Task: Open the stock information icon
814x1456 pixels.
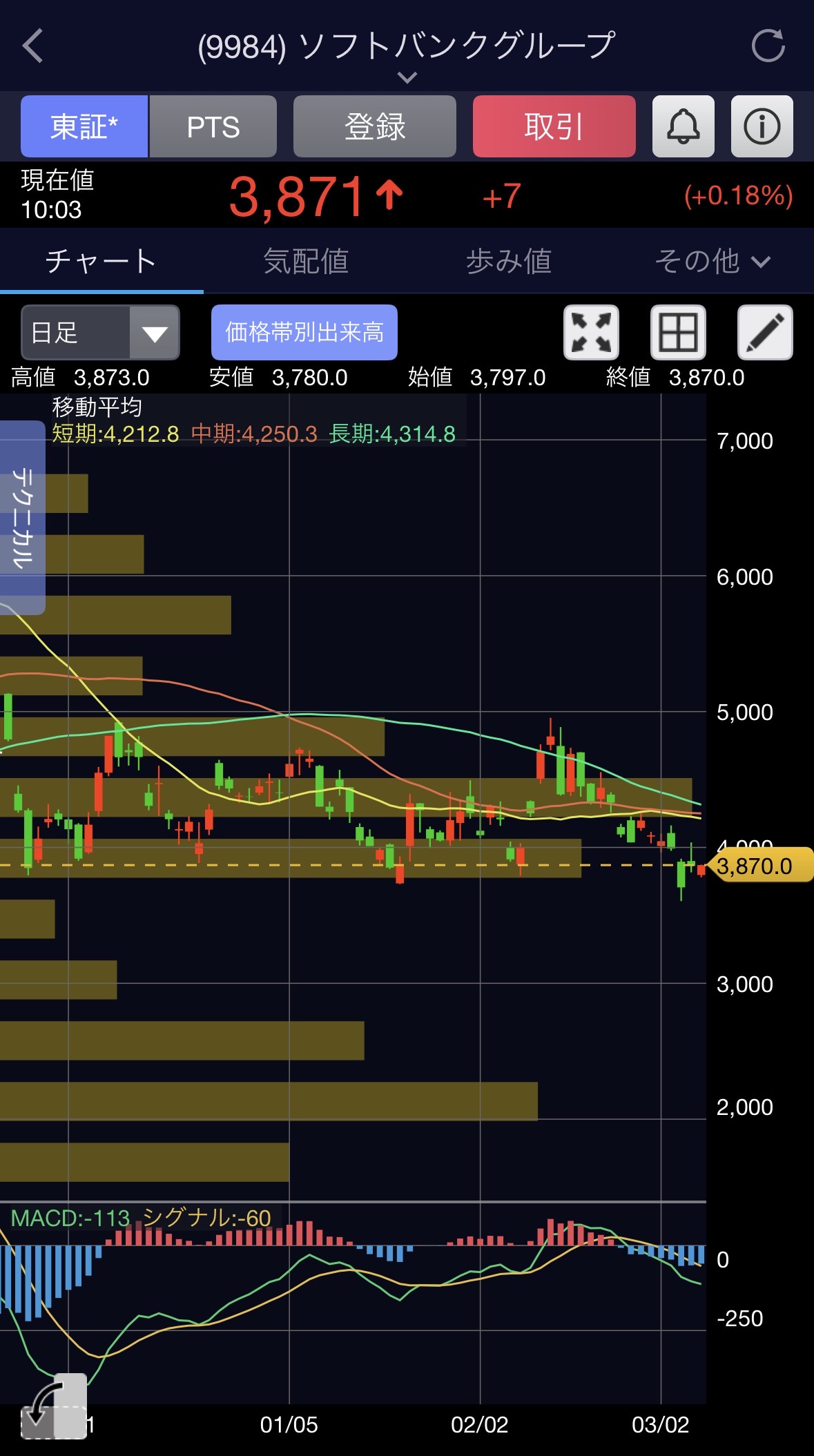Action: coord(762,127)
